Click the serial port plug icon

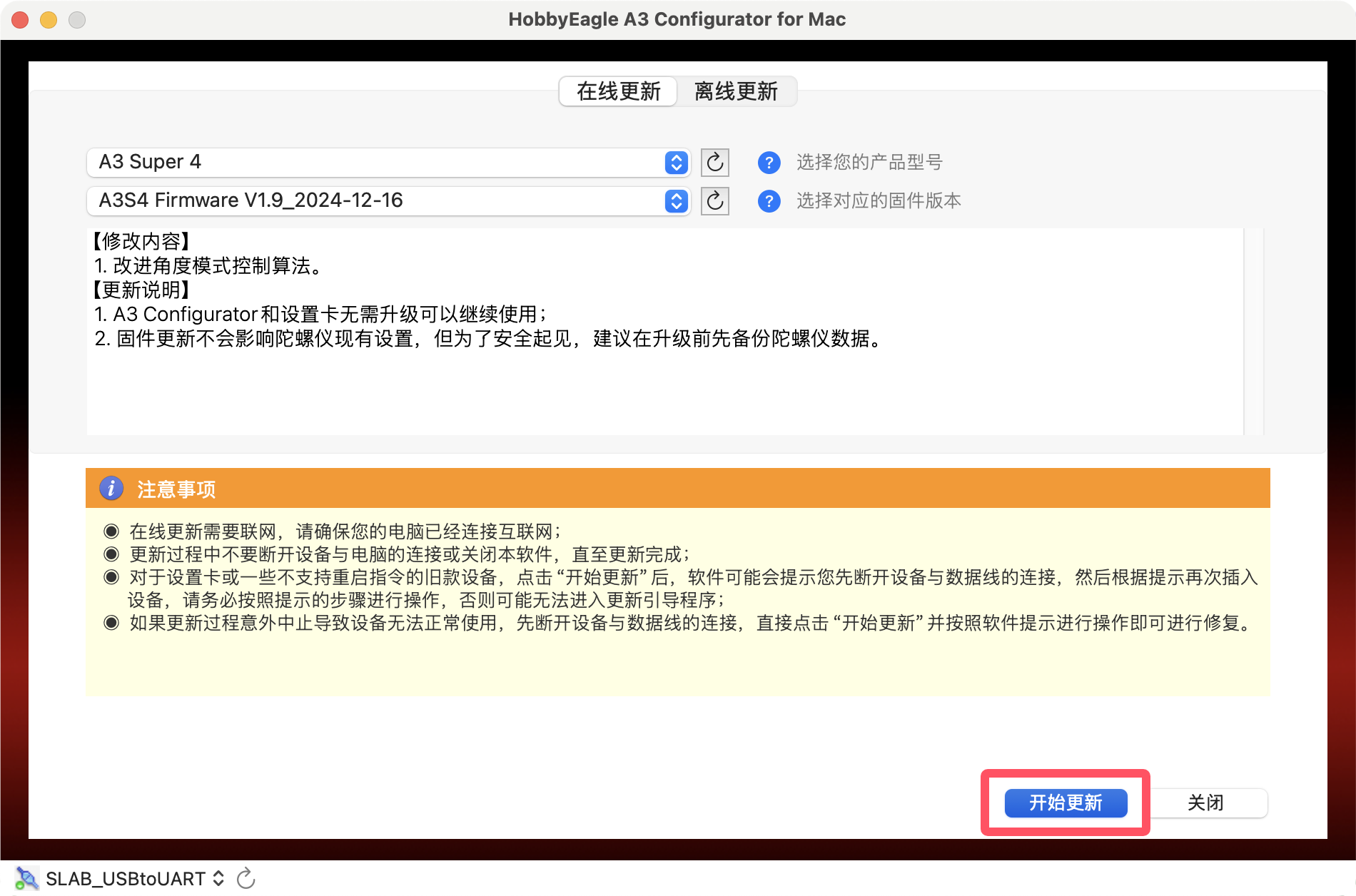point(27,878)
